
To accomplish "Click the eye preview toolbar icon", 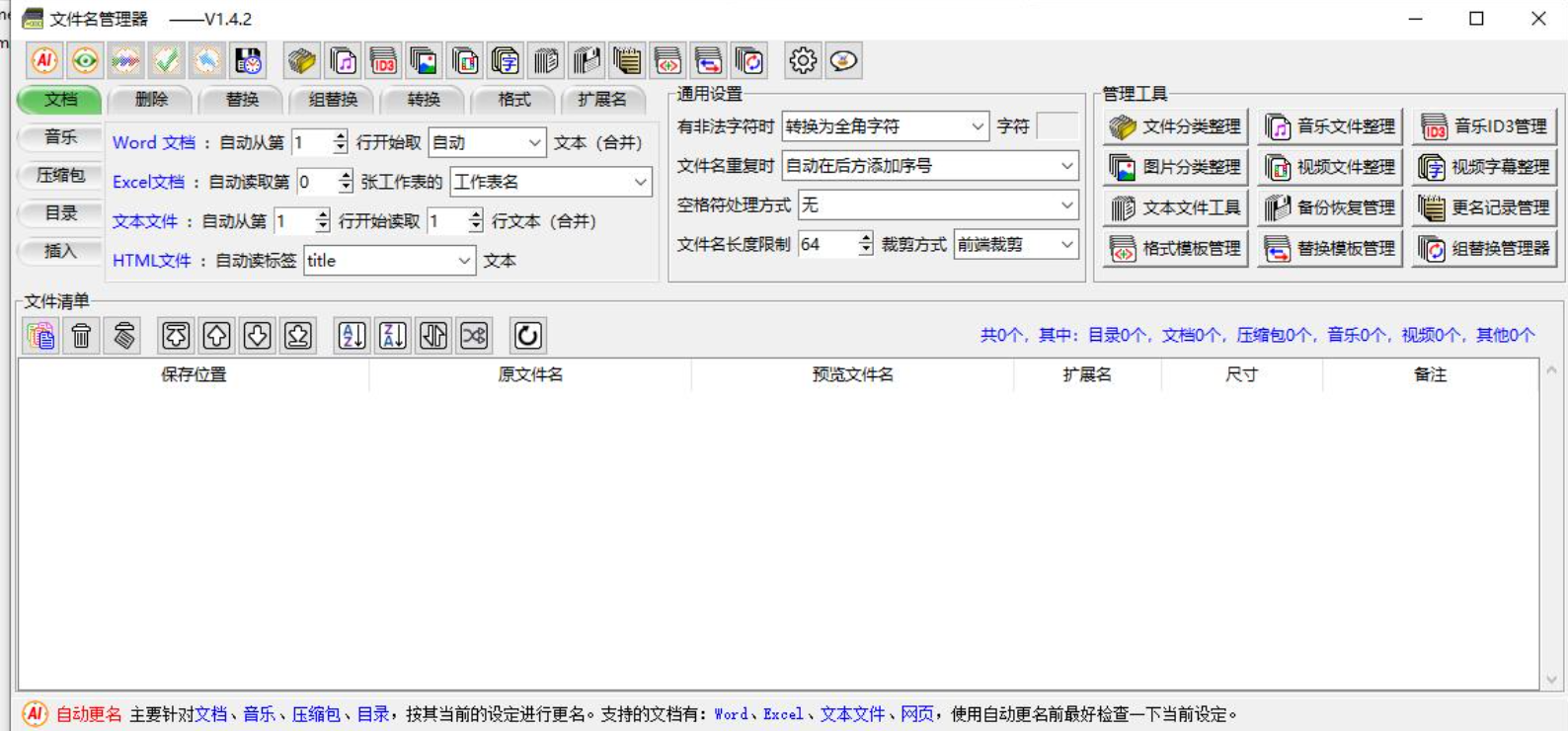I will pos(85,61).
